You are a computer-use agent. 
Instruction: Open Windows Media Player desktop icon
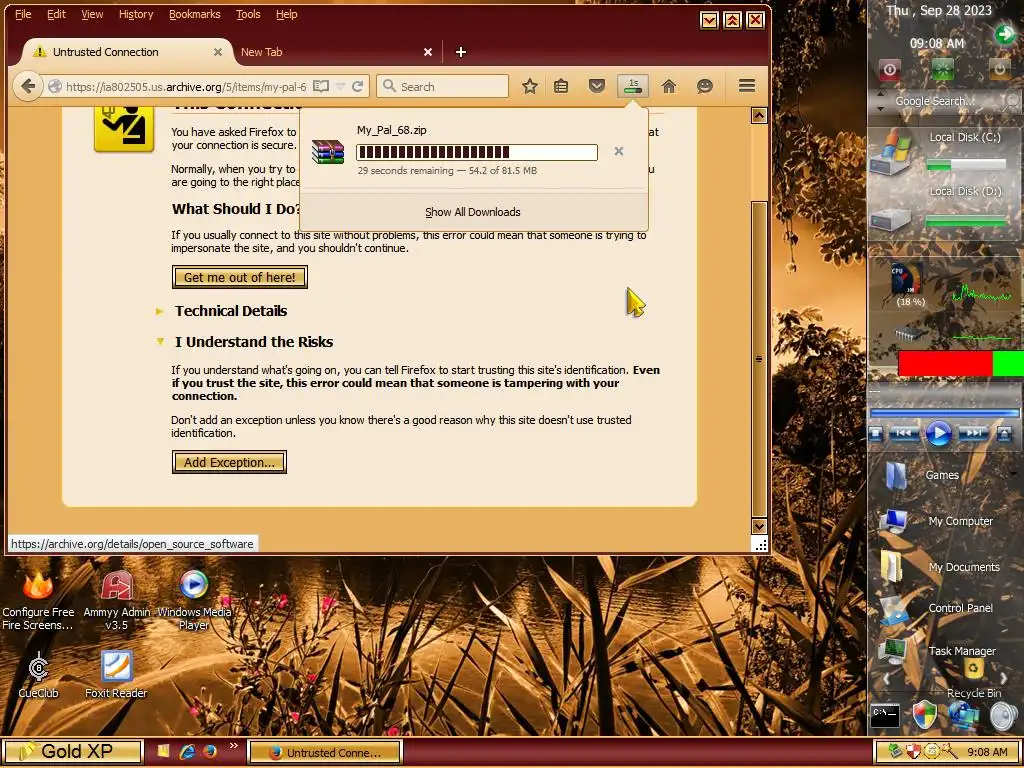[x=194, y=601]
